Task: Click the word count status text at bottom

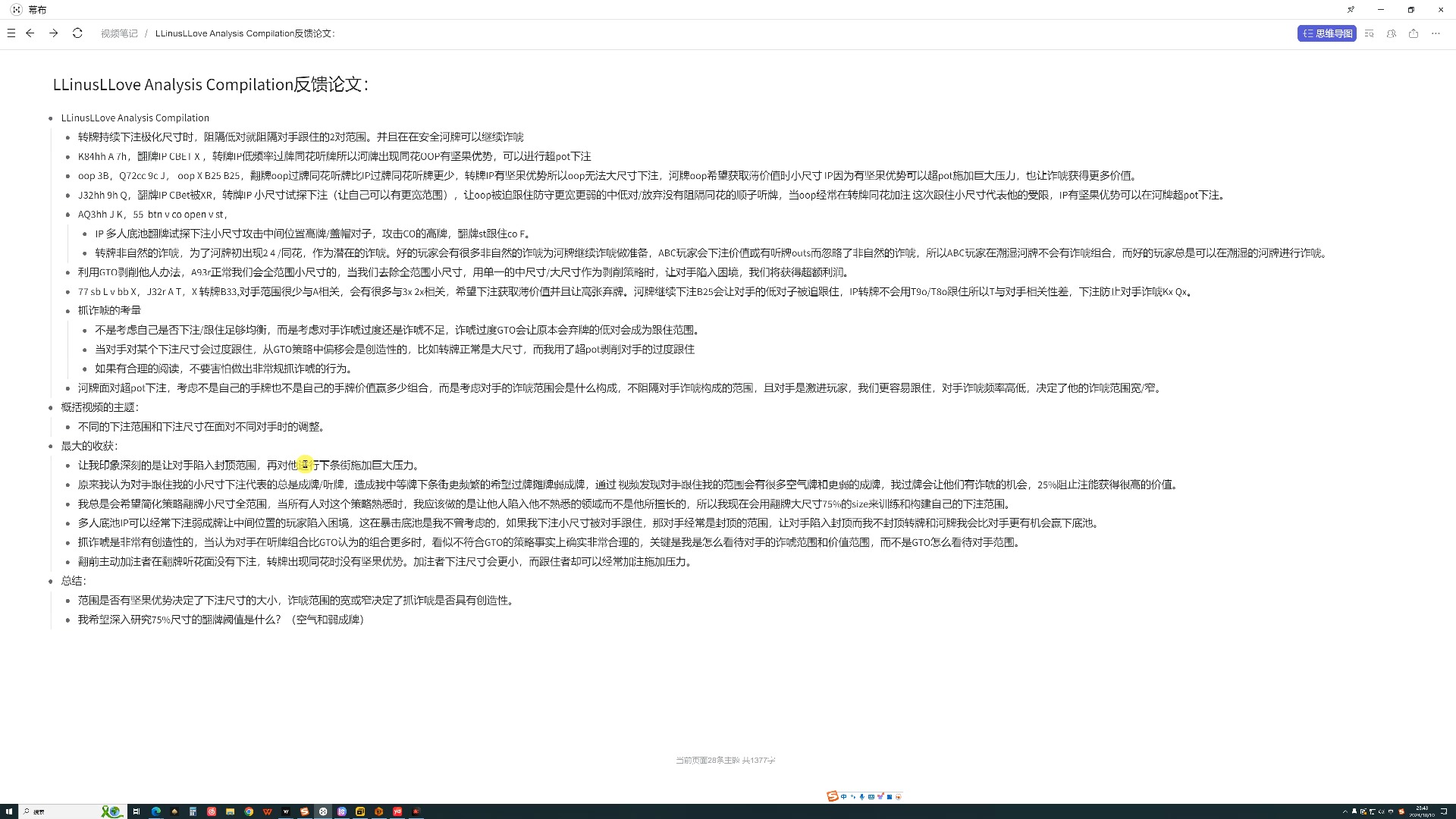Action: tap(726, 761)
